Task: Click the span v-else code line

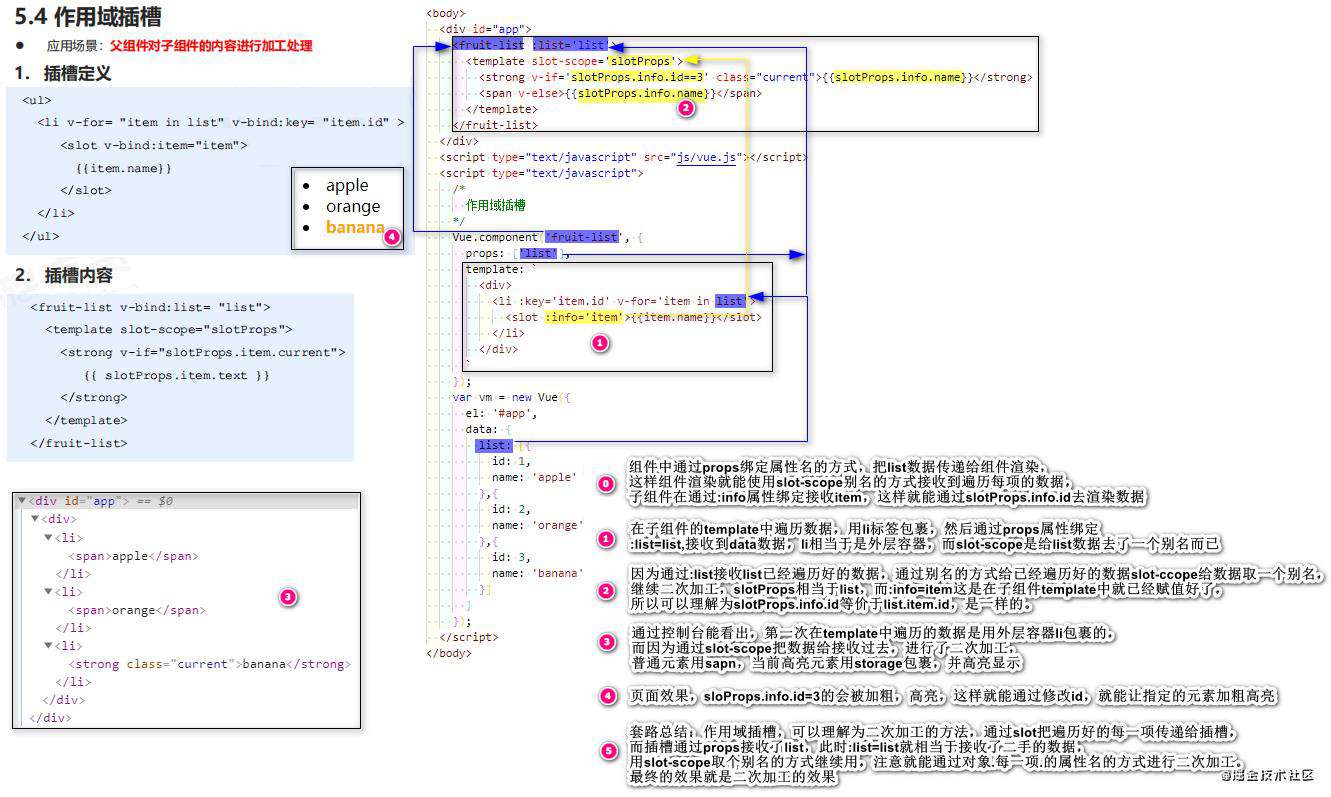Action: [x=620, y=93]
